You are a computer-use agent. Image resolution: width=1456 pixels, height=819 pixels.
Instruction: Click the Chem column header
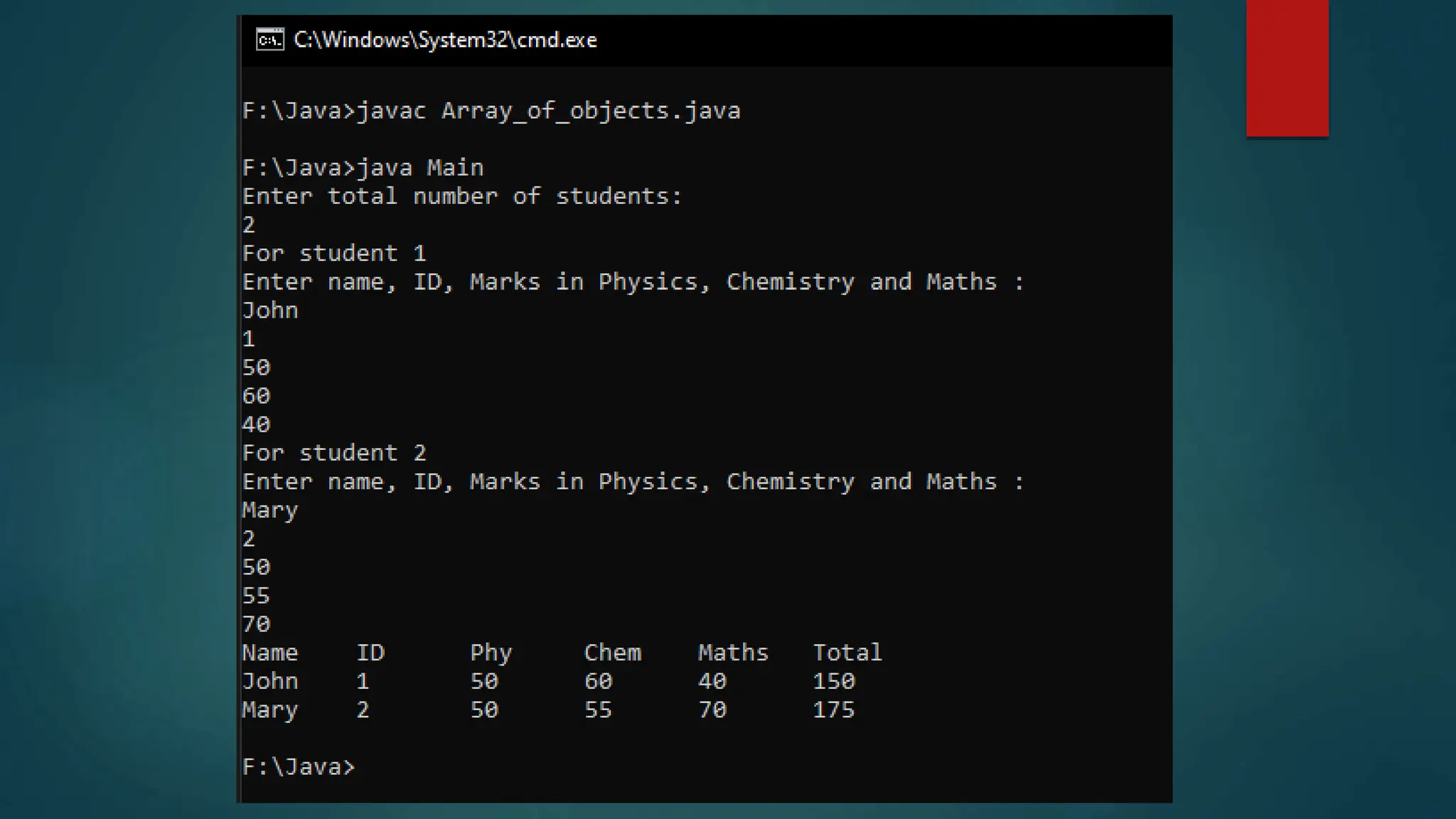click(x=612, y=653)
